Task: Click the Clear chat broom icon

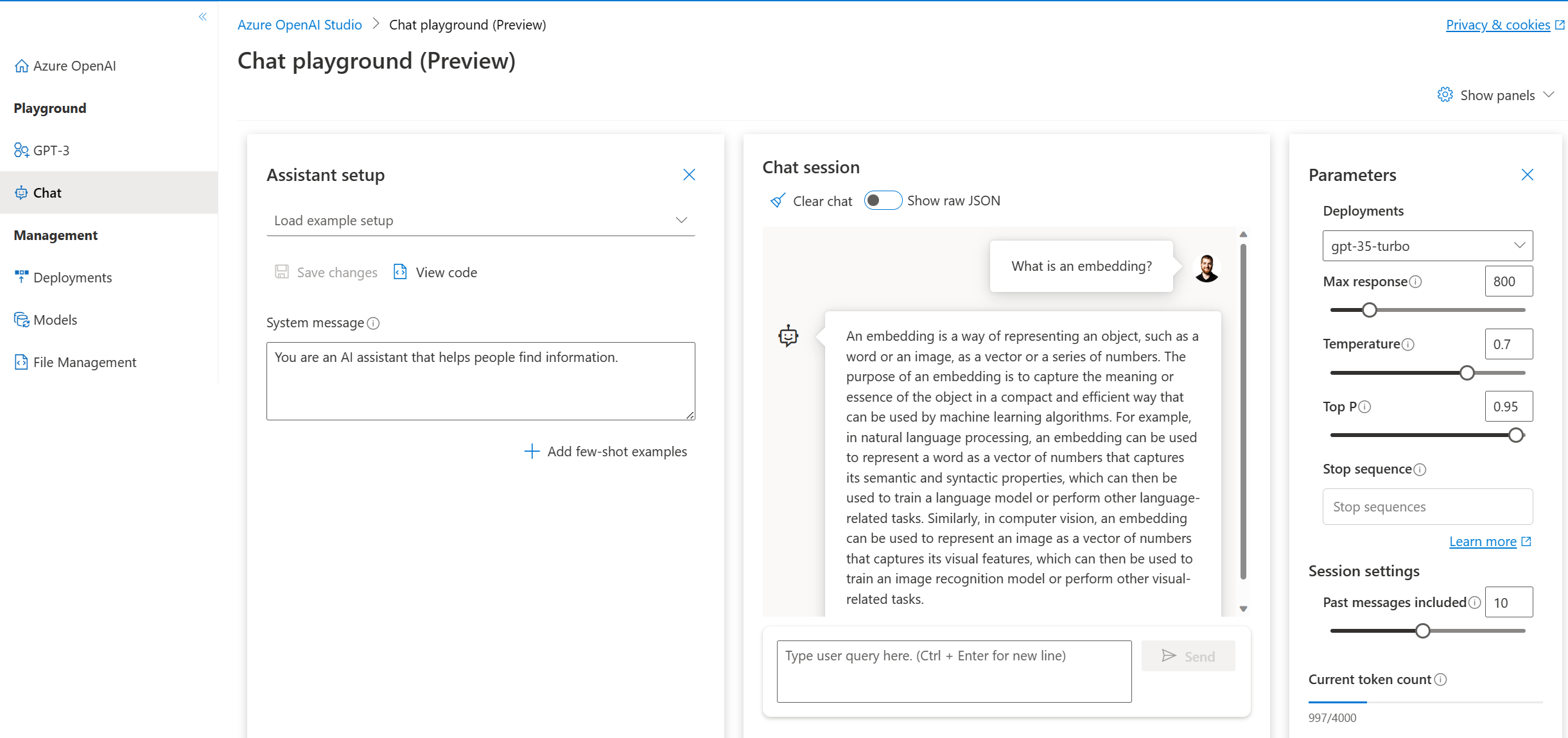Action: (778, 201)
